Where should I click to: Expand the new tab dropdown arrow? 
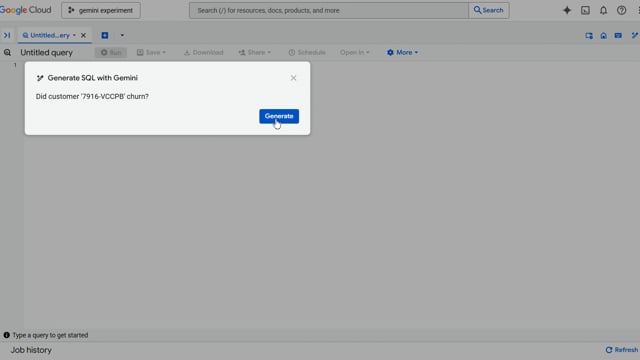(122, 36)
